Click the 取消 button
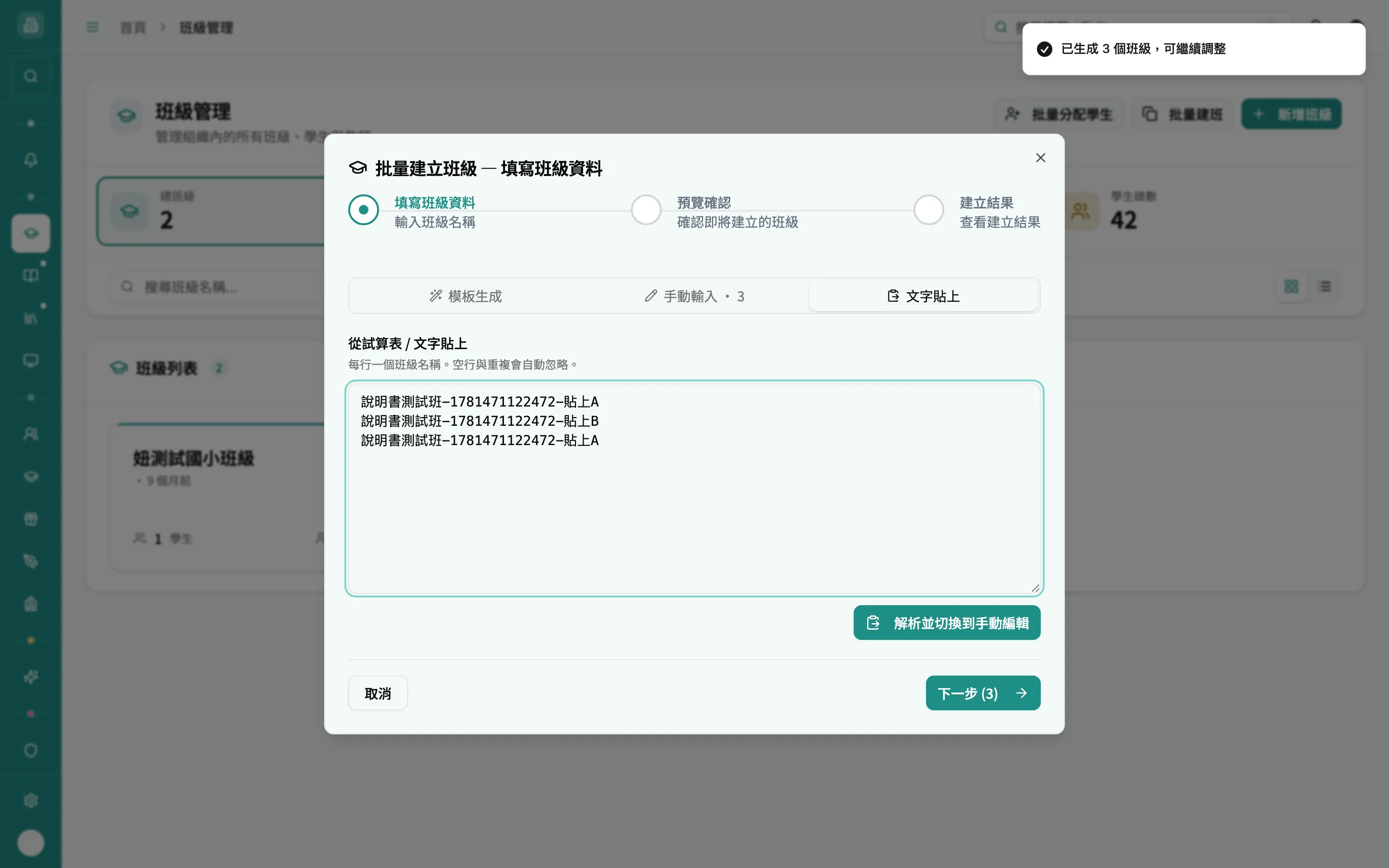The width and height of the screenshot is (1389, 868). tap(378, 693)
